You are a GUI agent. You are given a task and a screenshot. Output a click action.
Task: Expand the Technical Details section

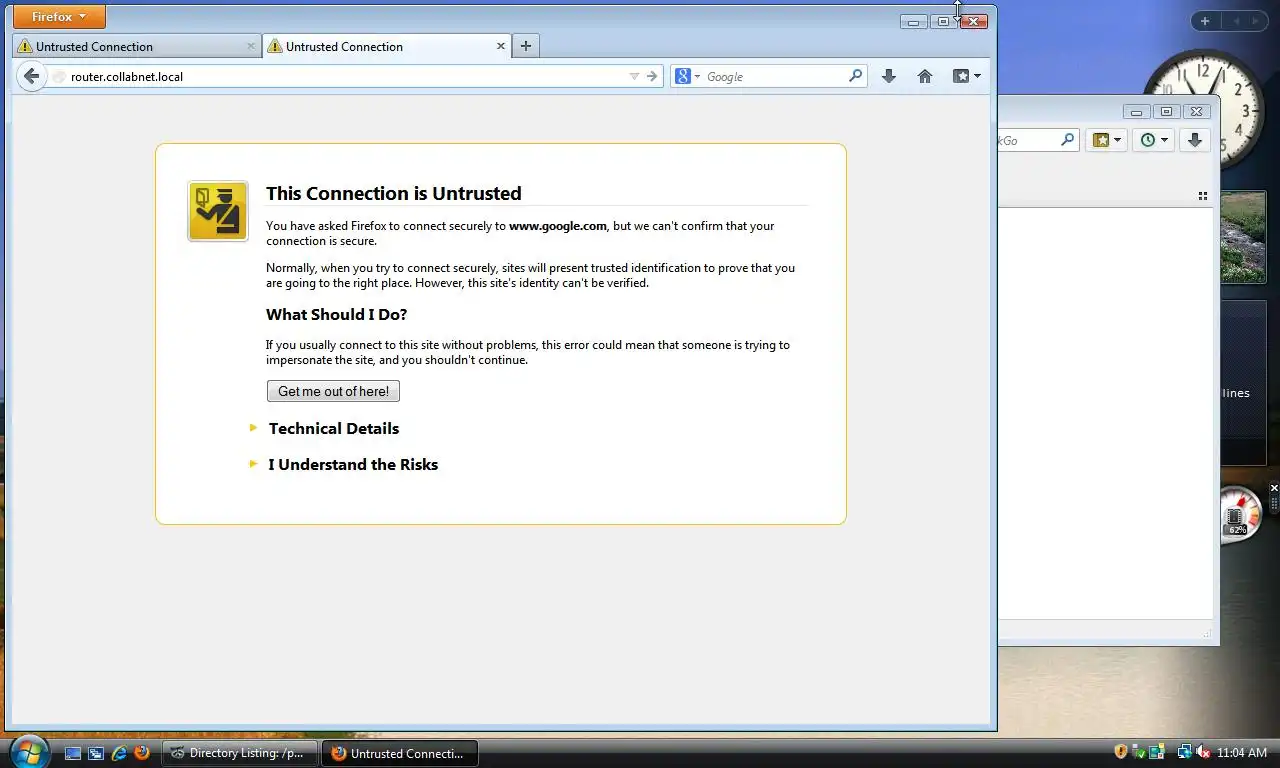[333, 428]
